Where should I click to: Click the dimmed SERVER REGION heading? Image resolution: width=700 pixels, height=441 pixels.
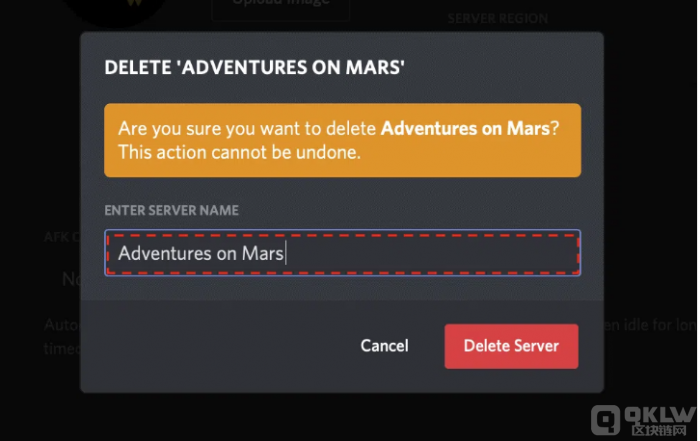coord(498,18)
